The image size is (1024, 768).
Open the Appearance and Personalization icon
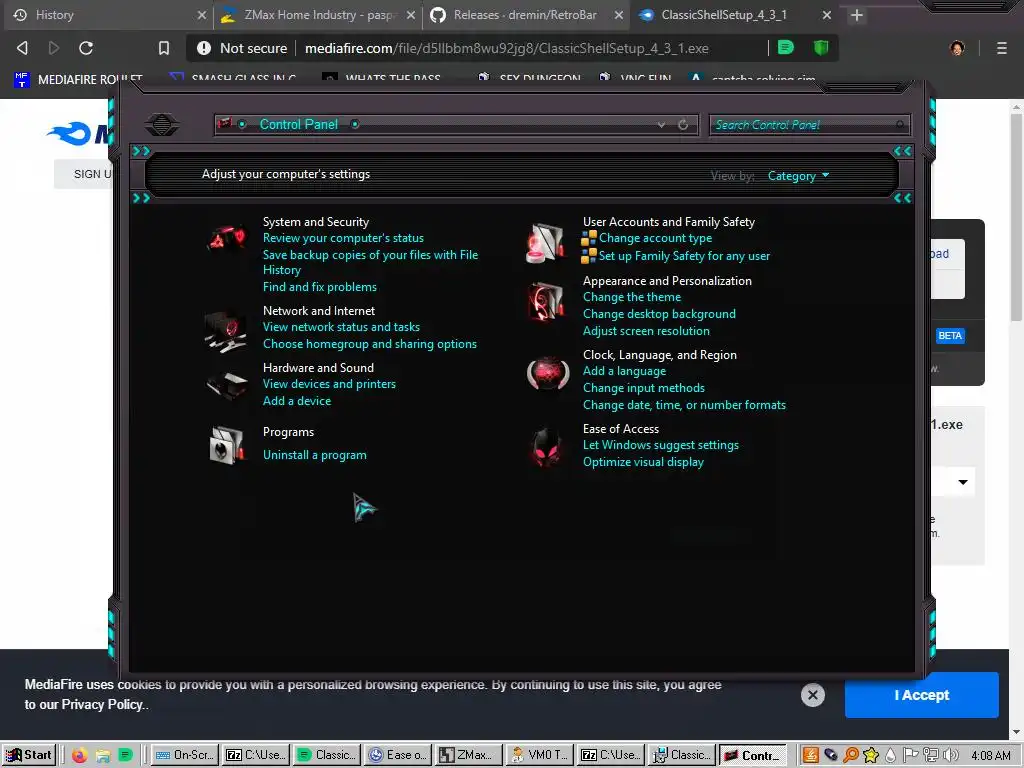546,301
